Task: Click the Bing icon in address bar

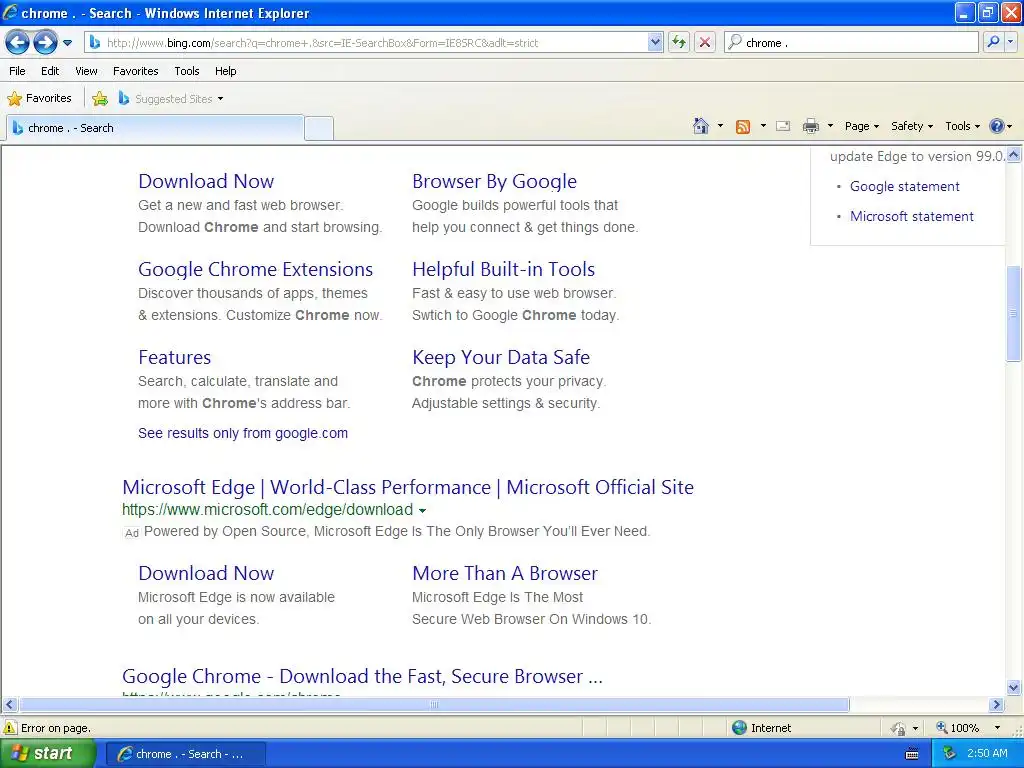Action: click(95, 42)
